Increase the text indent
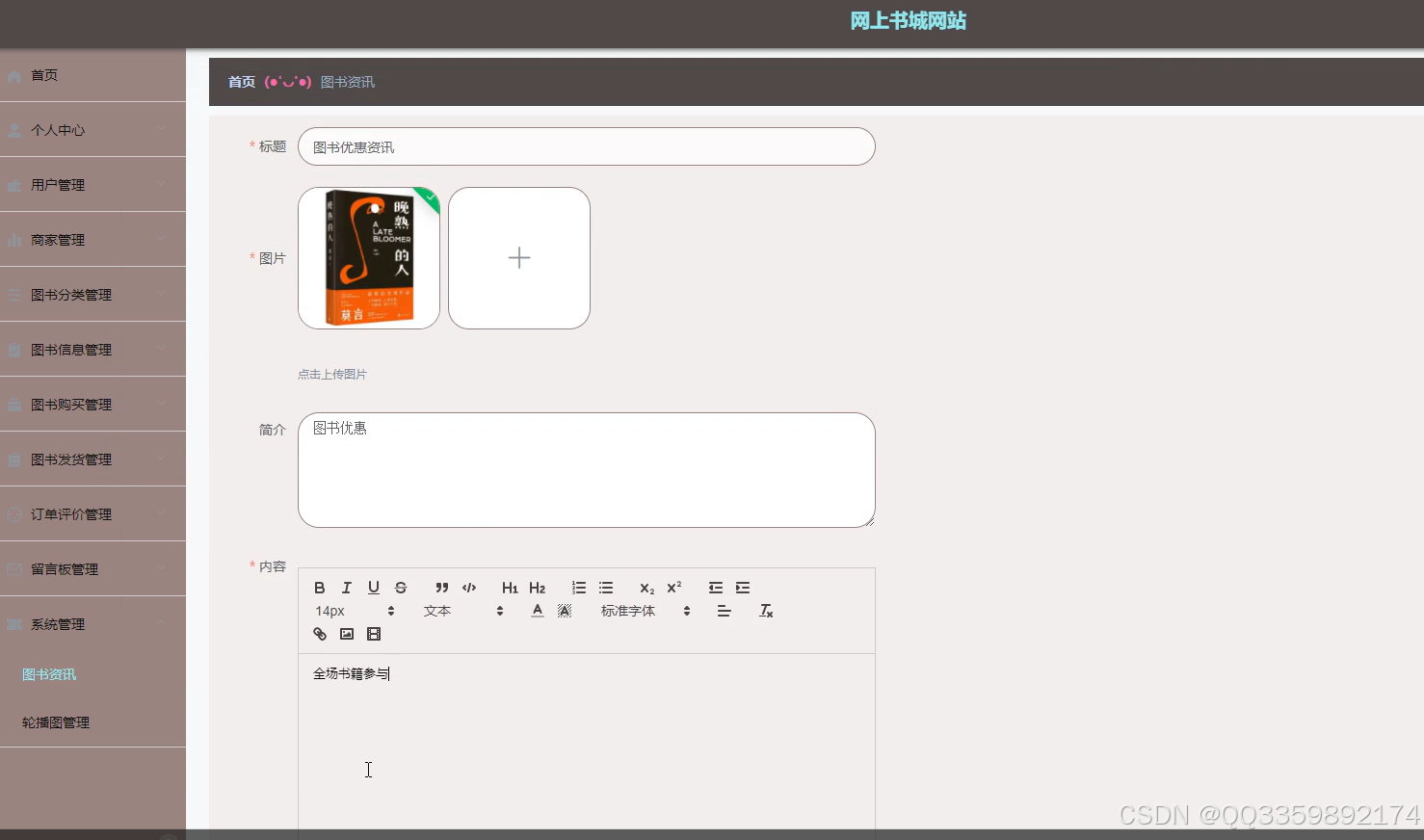The image size is (1424, 840). click(743, 588)
